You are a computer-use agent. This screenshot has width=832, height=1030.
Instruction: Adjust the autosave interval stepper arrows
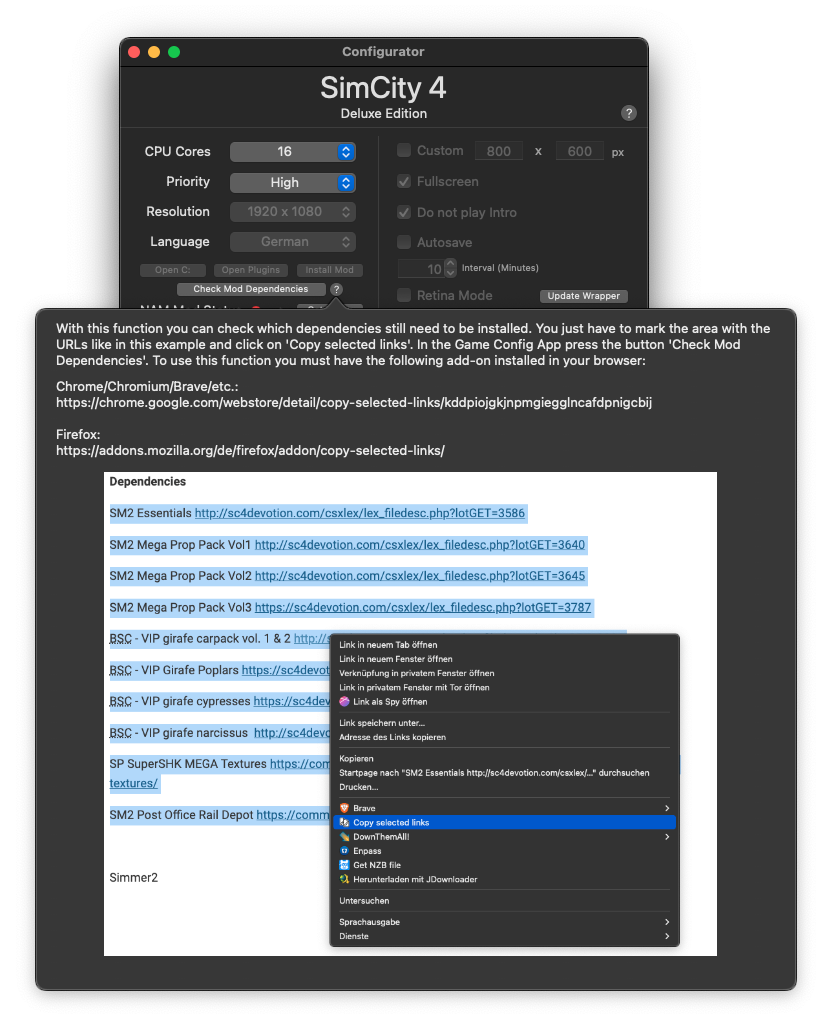click(x=450, y=268)
